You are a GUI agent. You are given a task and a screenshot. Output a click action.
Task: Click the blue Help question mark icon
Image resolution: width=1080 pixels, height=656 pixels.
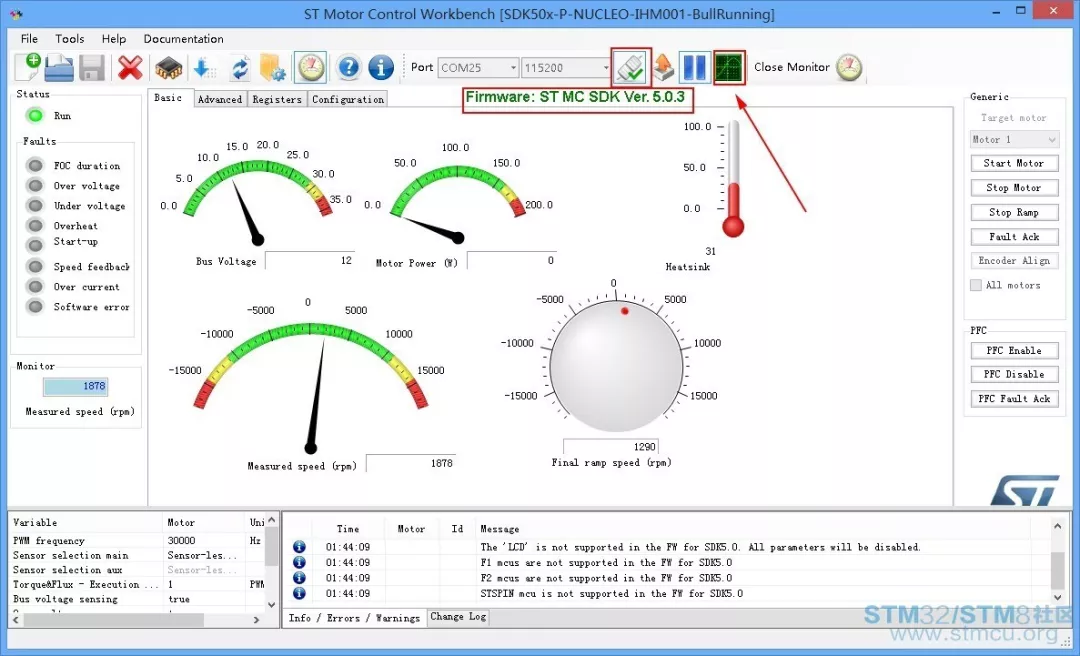348,68
